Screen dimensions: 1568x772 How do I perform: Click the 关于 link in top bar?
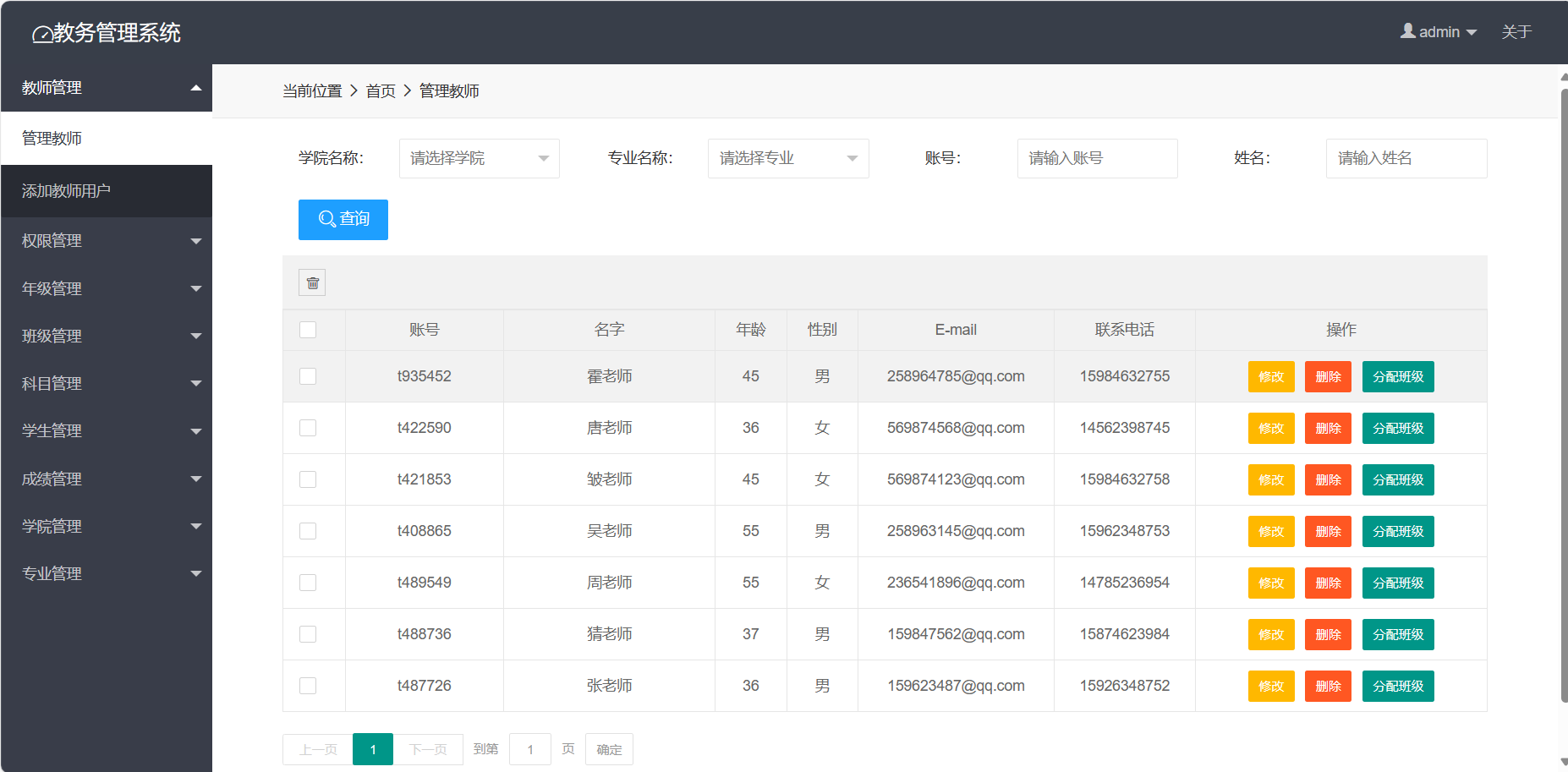click(1516, 31)
